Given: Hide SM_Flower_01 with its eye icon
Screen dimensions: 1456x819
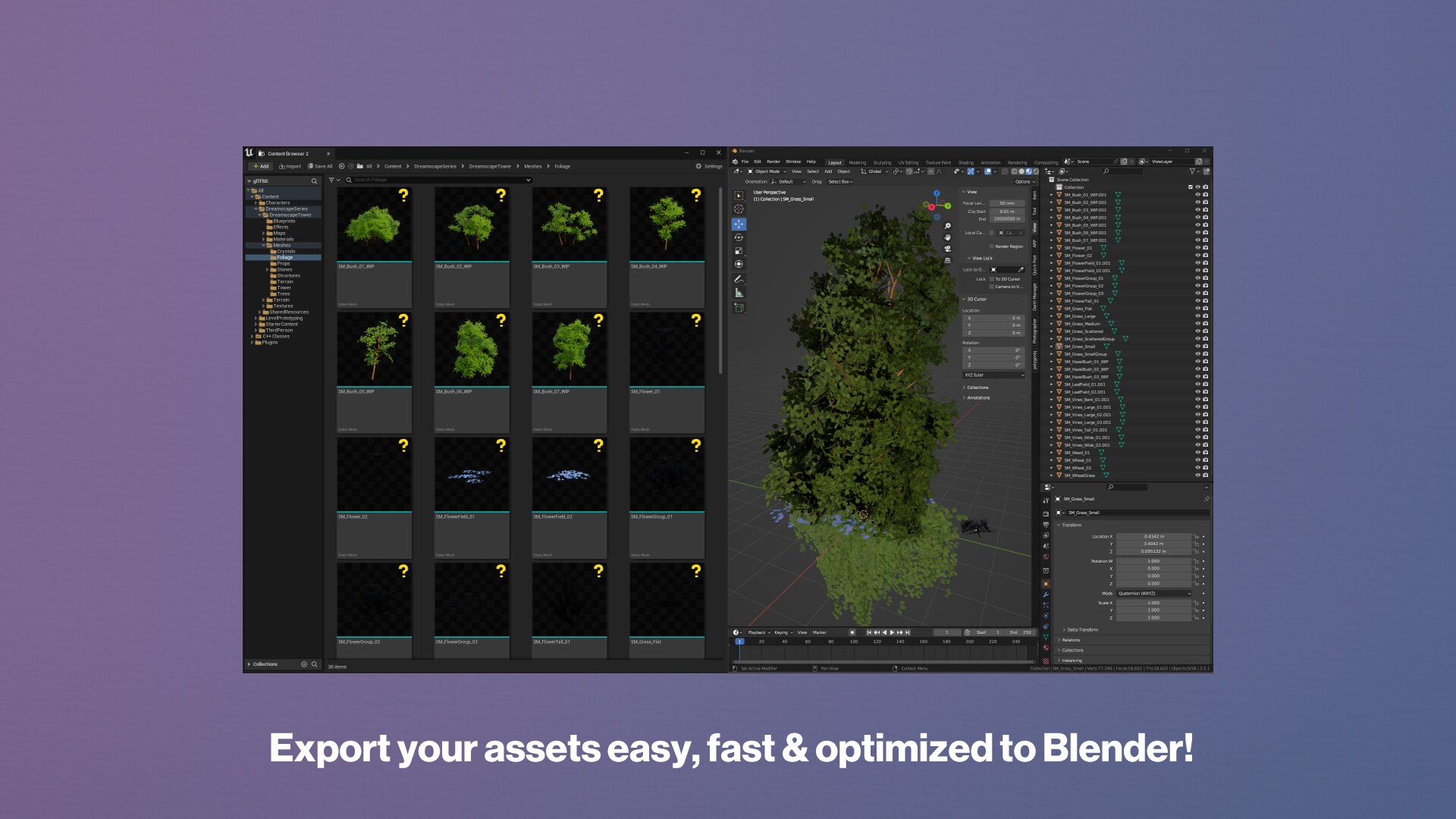Looking at the screenshot, I should [1197, 248].
